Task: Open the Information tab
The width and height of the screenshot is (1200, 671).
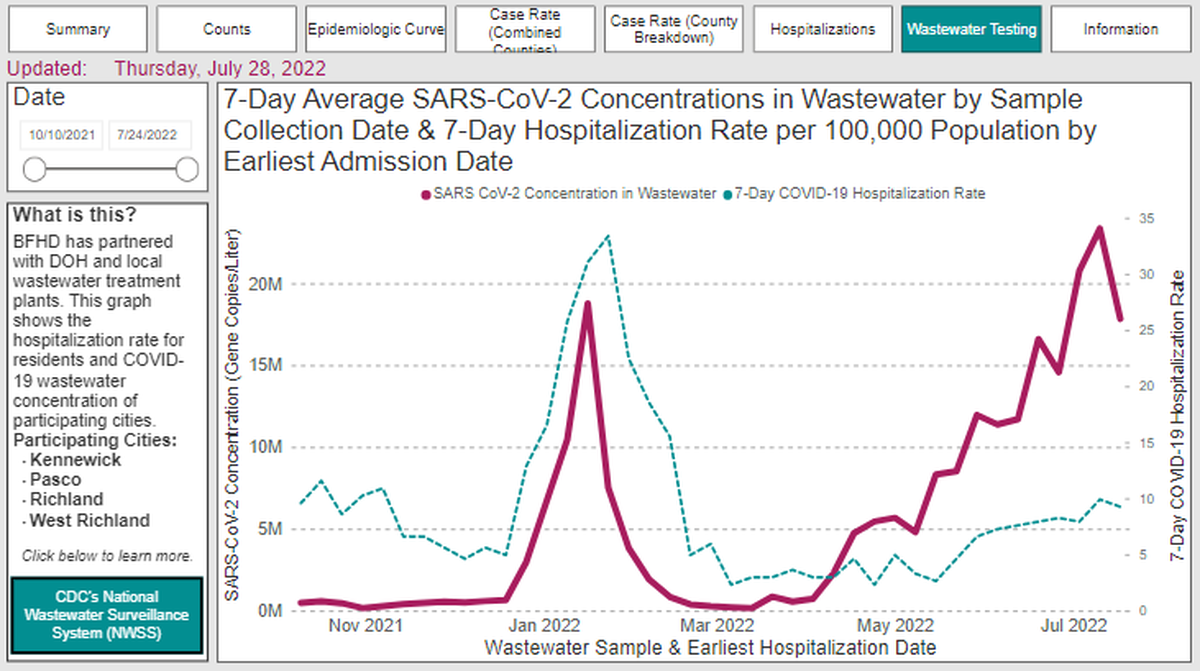Action: (x=1120, y=29)
